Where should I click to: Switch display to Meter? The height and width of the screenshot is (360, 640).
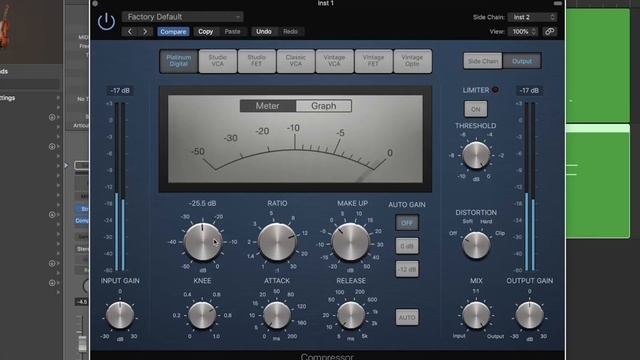[268, 106]
